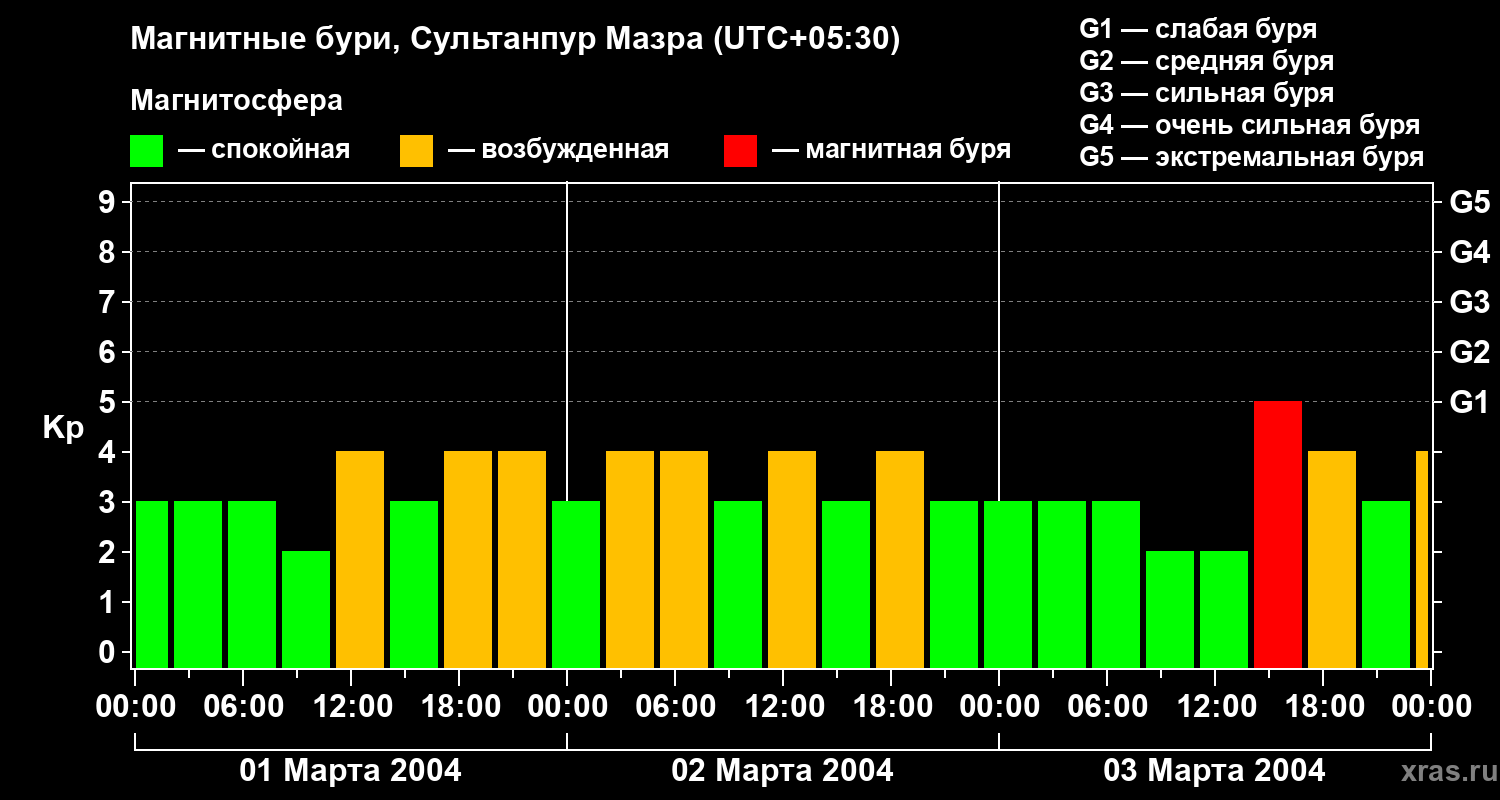Click the '12:00' time label of 03 Марта
The height and width of the screenshot is (800, 1500).
1215,707
